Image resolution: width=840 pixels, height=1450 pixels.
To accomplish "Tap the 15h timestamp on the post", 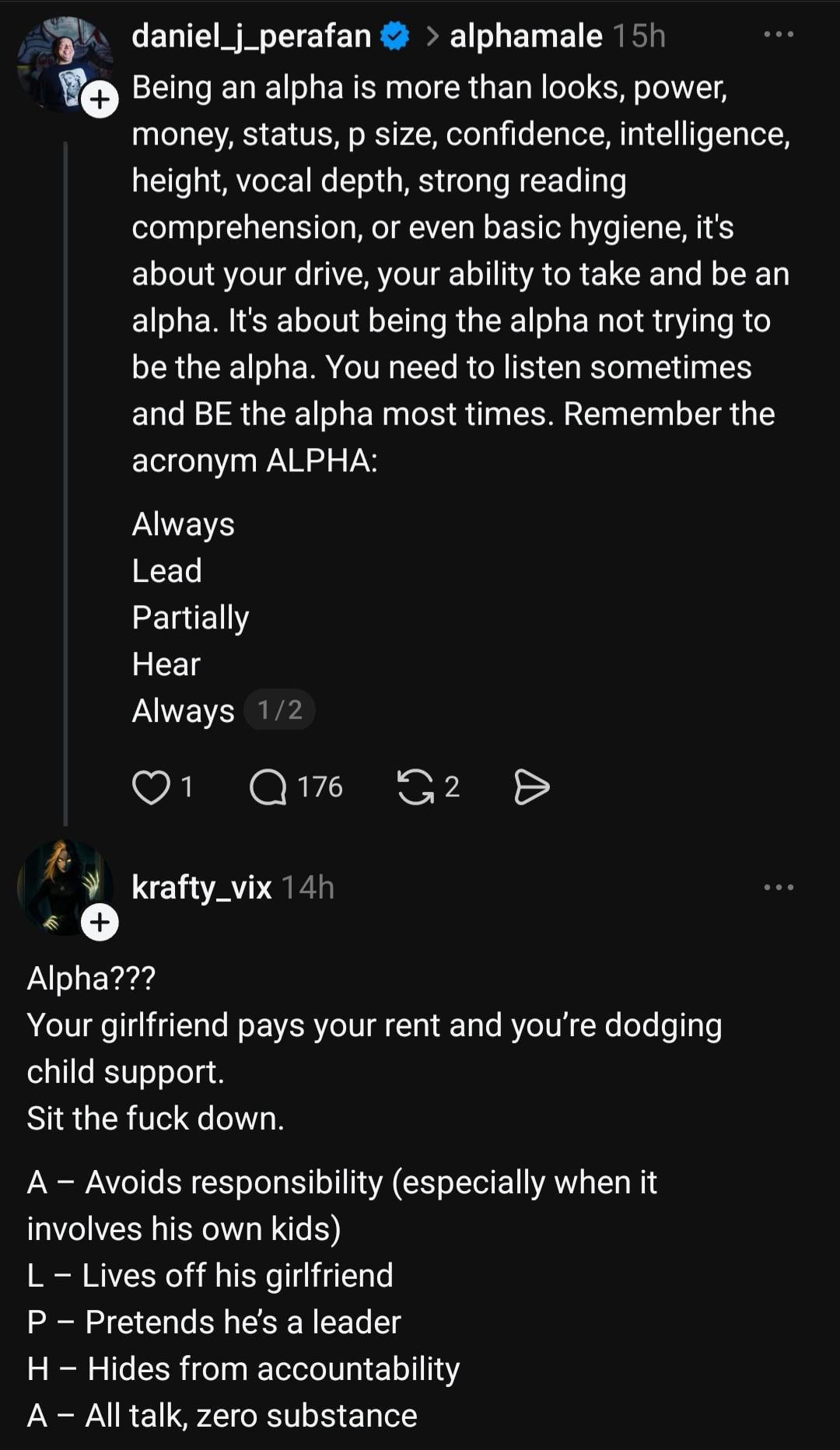I will 639,36.
